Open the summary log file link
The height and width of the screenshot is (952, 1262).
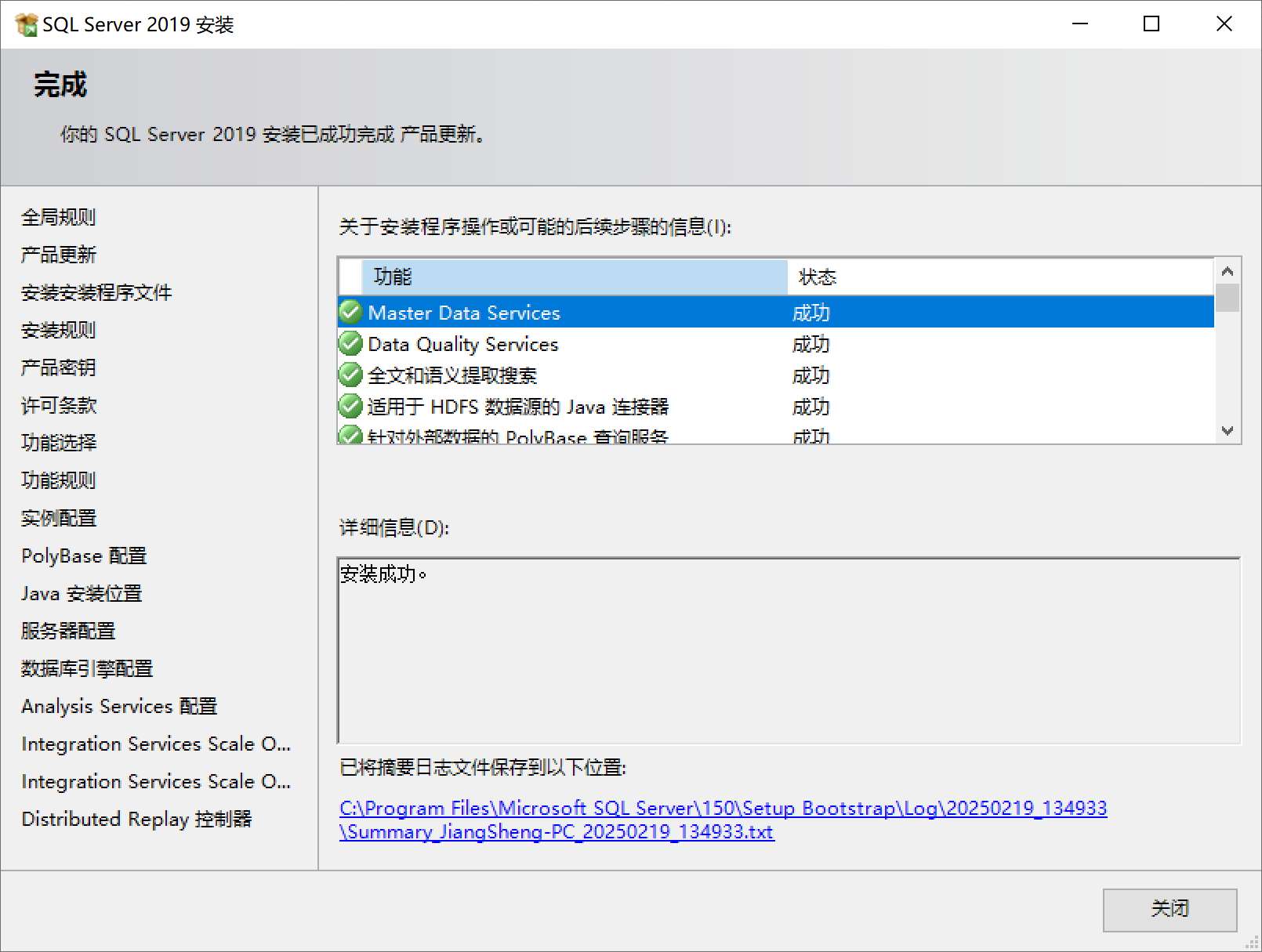tap(722, 809)
